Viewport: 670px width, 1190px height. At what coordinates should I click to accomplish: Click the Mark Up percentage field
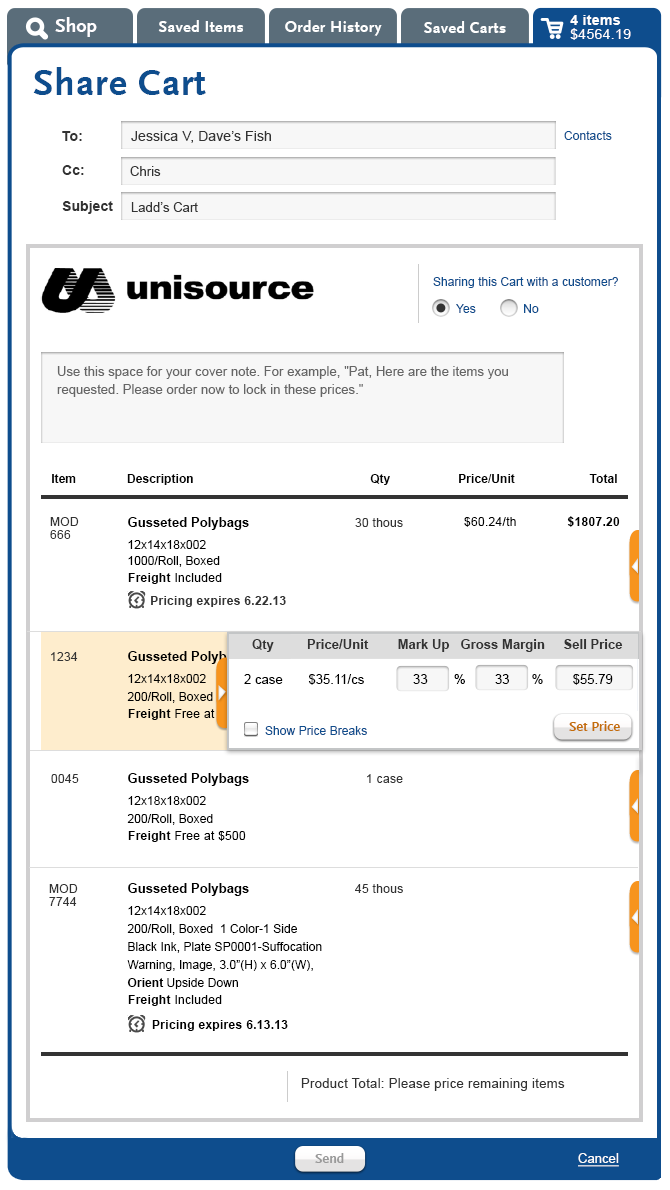point(422,678)
